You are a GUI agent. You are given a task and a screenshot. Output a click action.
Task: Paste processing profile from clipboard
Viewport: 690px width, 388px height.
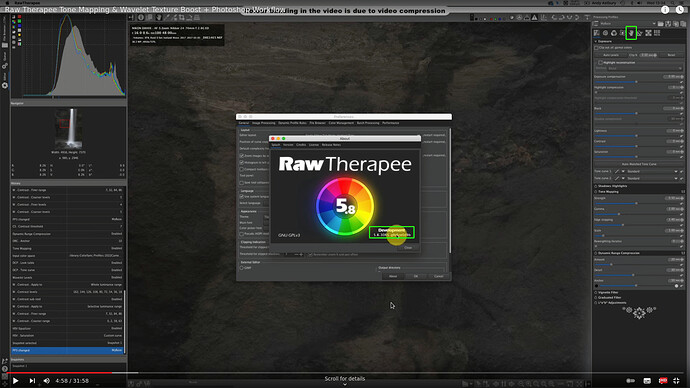click(x=683, y=24)
